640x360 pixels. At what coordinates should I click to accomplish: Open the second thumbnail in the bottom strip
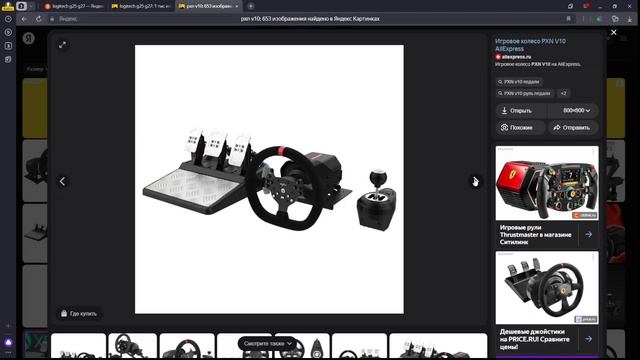[133, 346]
